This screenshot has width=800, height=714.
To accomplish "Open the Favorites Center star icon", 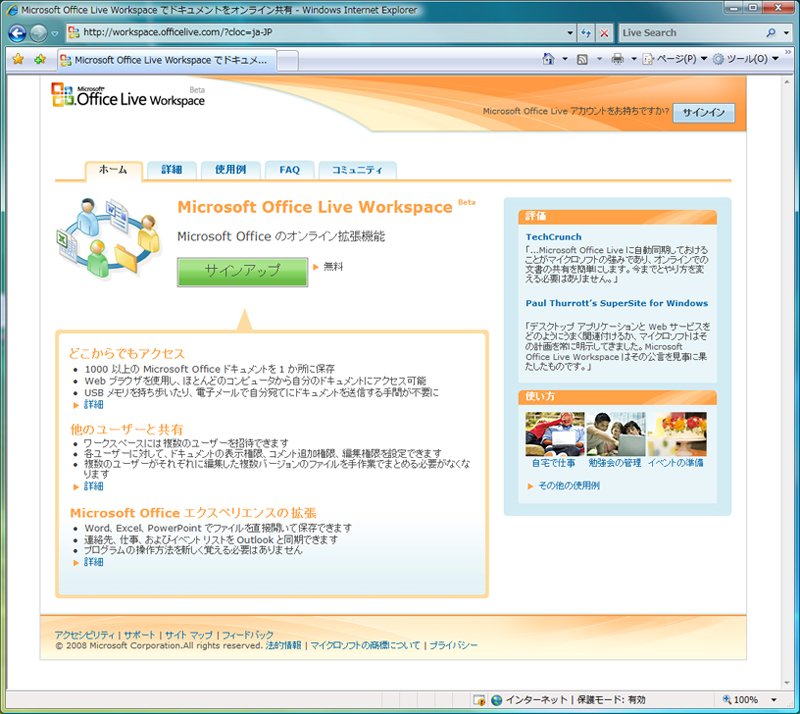I will click(18, 59).
